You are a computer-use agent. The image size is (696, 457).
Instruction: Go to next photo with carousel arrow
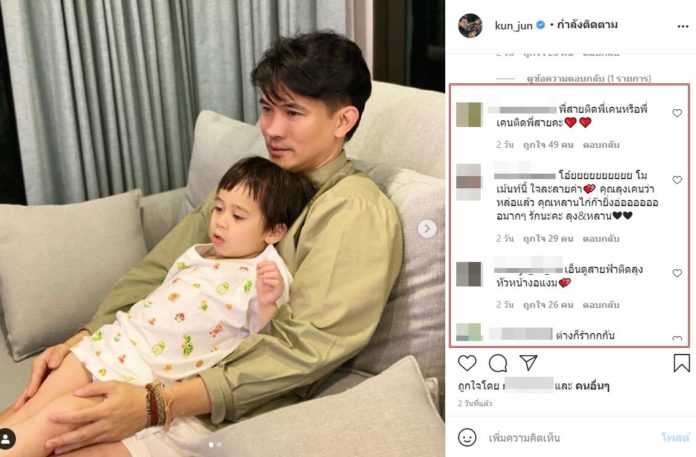(x=427, y=228)
